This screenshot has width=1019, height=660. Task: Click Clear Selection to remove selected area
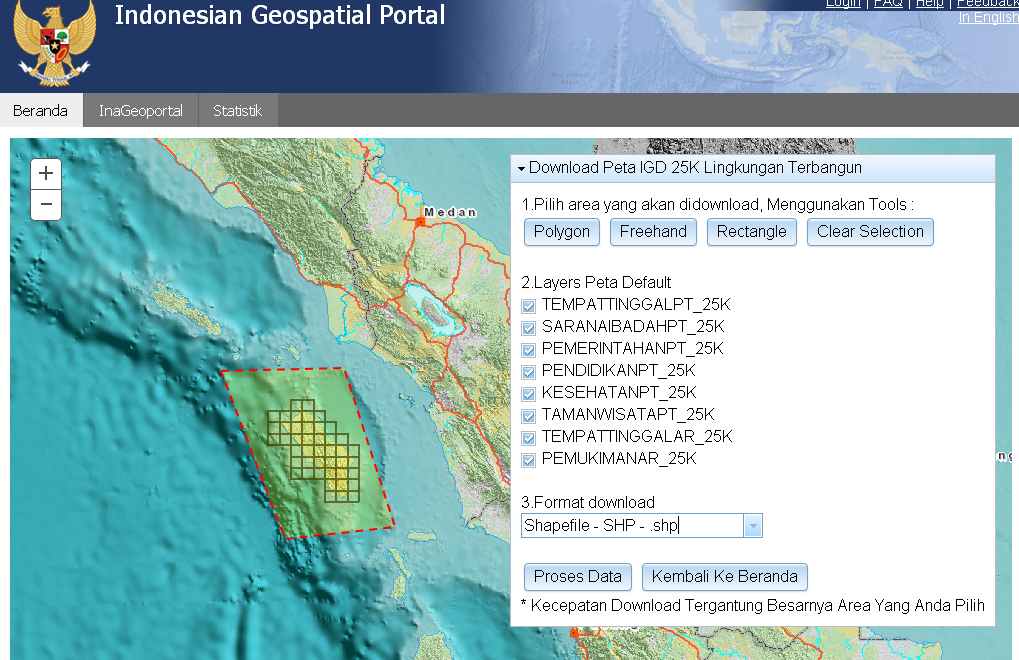[869, 231]
